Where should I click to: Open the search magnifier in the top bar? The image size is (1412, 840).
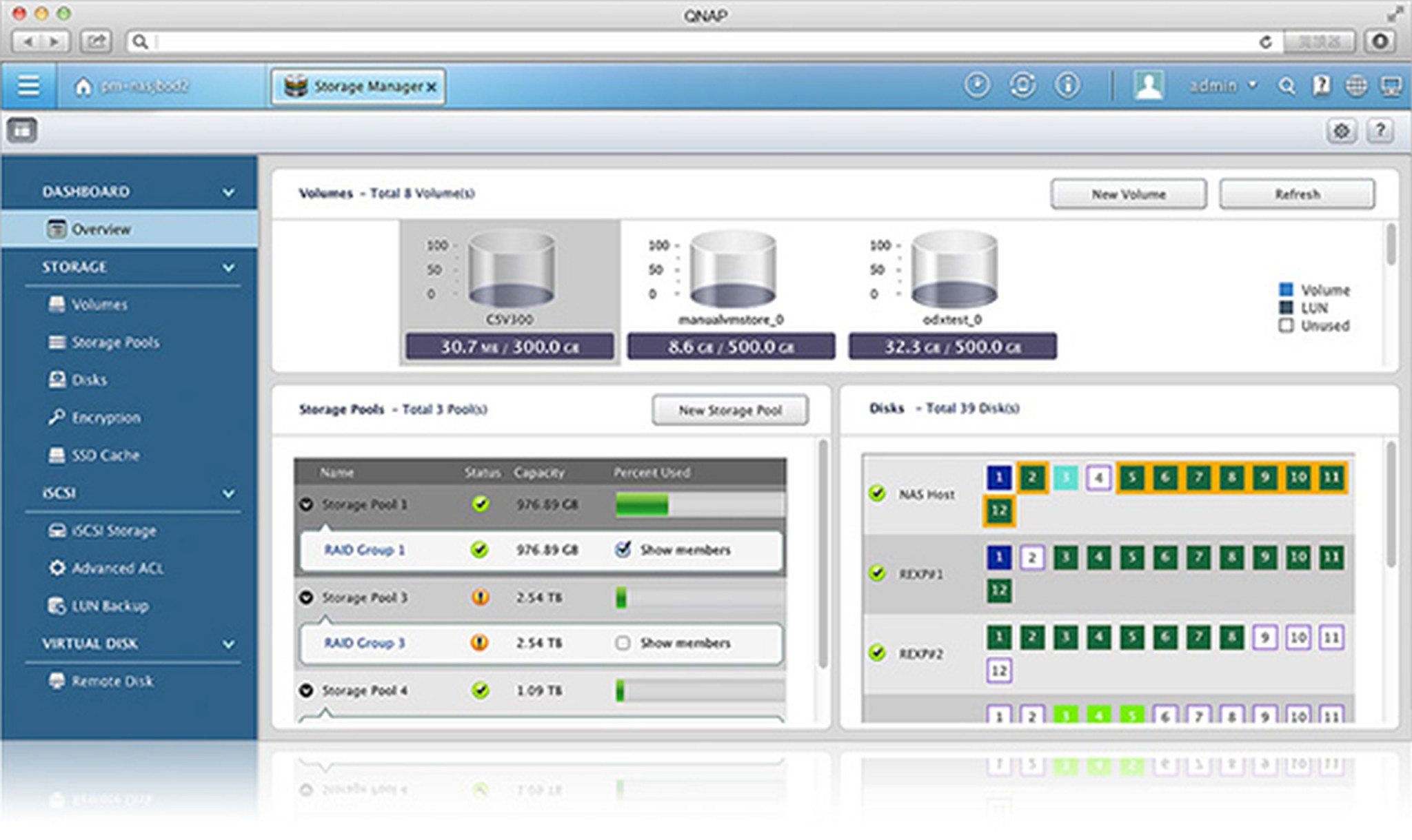pyautogui.click(x=1286, y=86)
